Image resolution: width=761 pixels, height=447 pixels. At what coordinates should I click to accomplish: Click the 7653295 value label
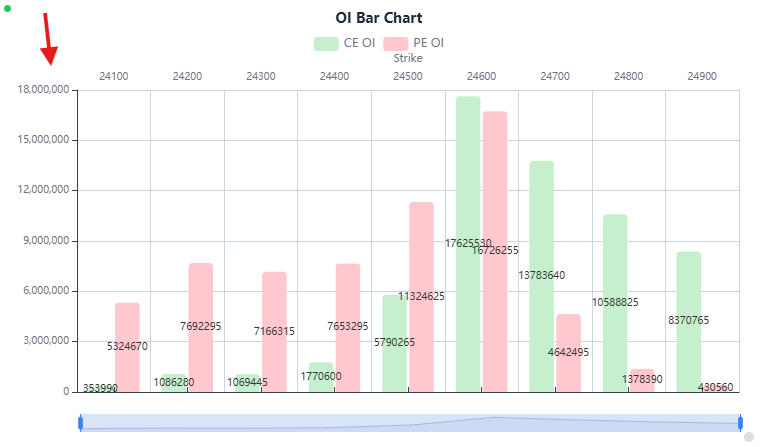pyautogui.click(x=348, y=326)
